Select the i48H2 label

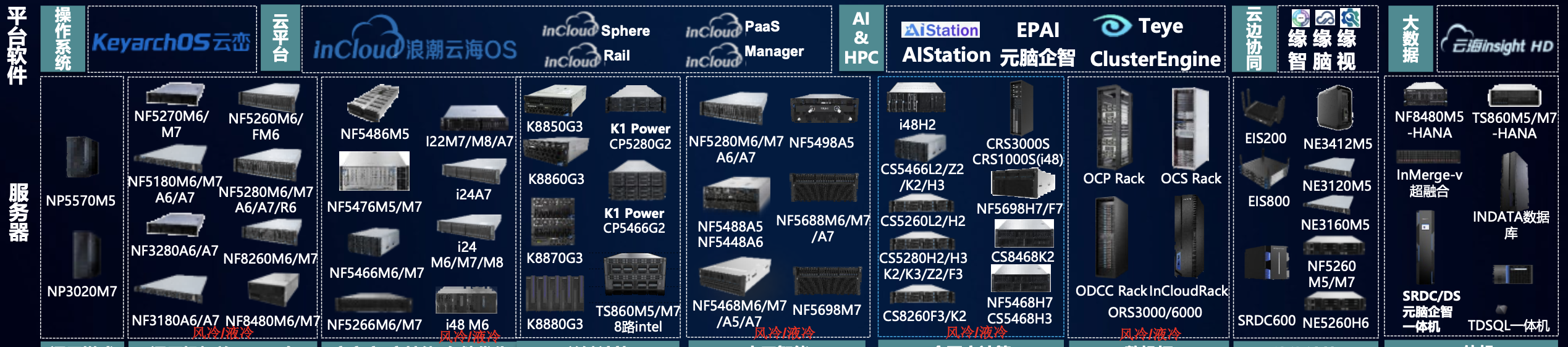pyautogui.click(x=917, y=125)
